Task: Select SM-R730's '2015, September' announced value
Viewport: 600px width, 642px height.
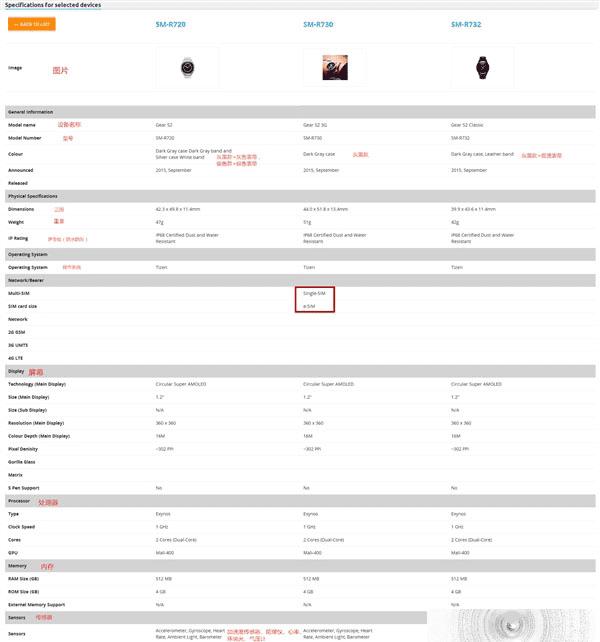Action: click(321, 170)
